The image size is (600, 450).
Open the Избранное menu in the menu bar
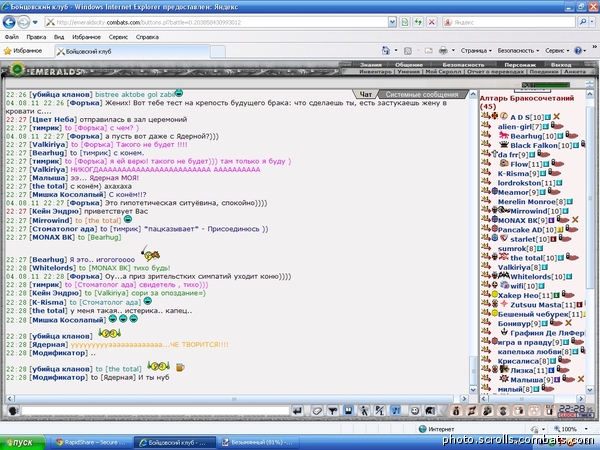(x=86, y=37)
